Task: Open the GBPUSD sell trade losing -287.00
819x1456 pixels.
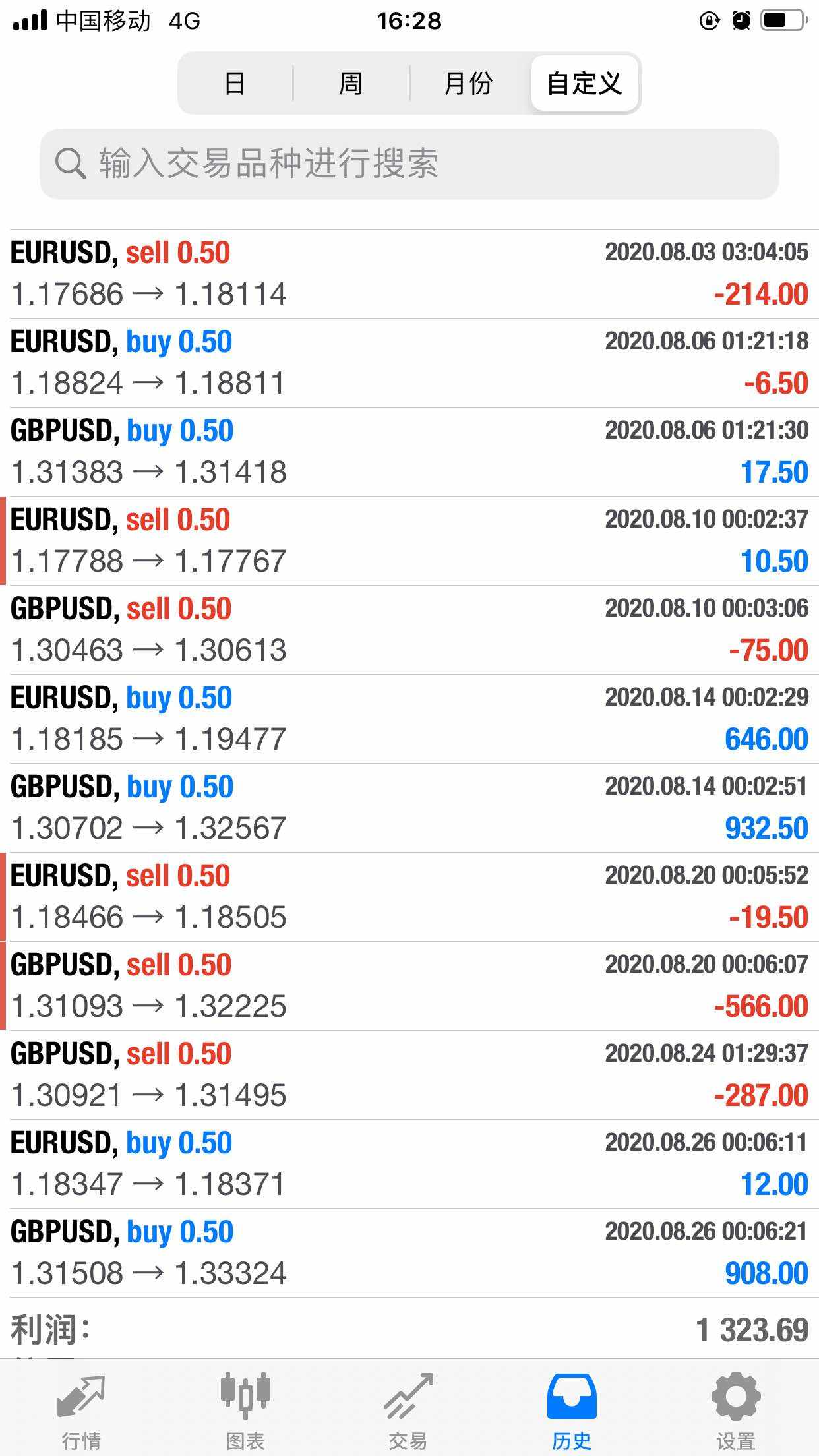Action: pyautogui.click(x=409, y=1075)
